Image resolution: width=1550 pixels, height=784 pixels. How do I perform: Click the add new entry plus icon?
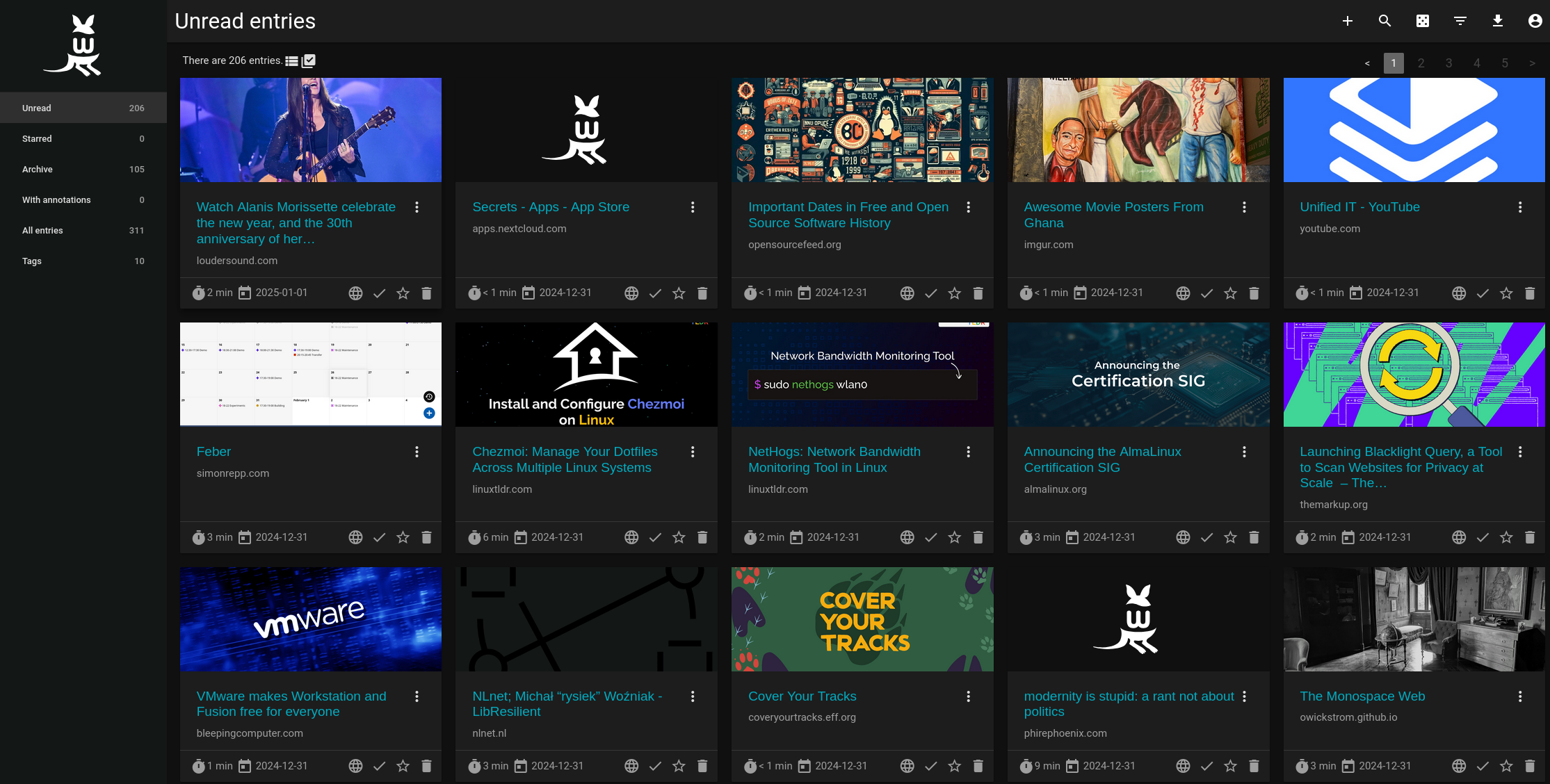pos(1347,21)
